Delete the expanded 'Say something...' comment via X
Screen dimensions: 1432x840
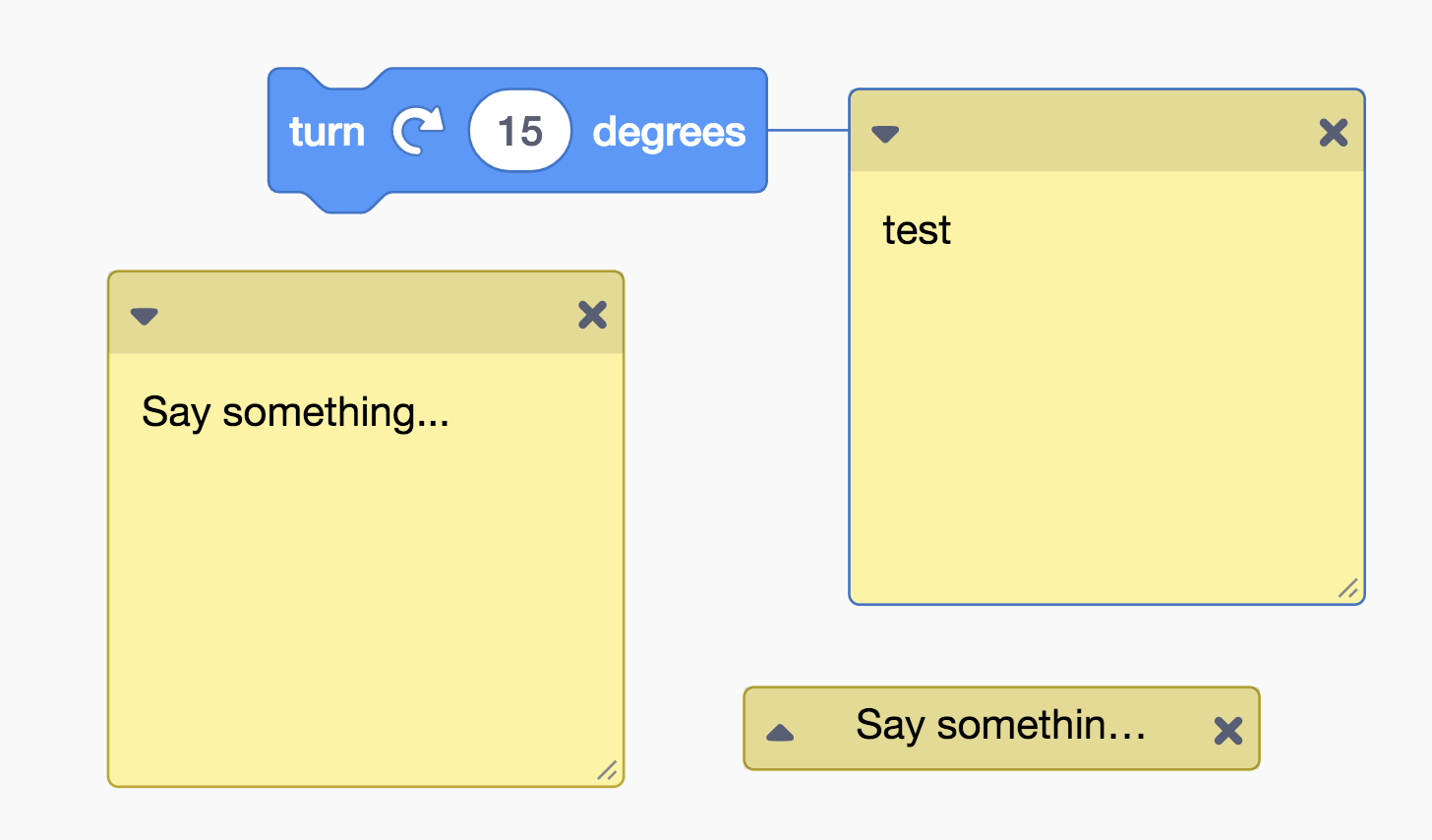click(593, 315)
